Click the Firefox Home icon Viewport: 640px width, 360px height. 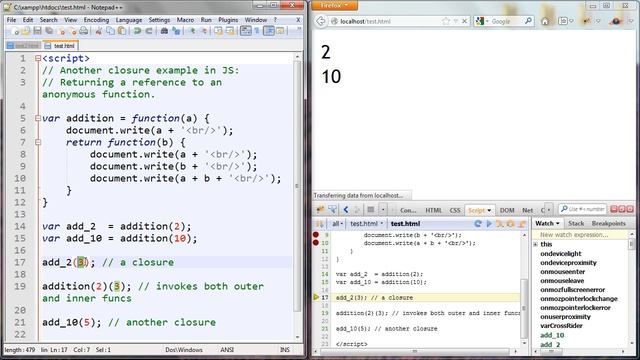click(545, 21)
